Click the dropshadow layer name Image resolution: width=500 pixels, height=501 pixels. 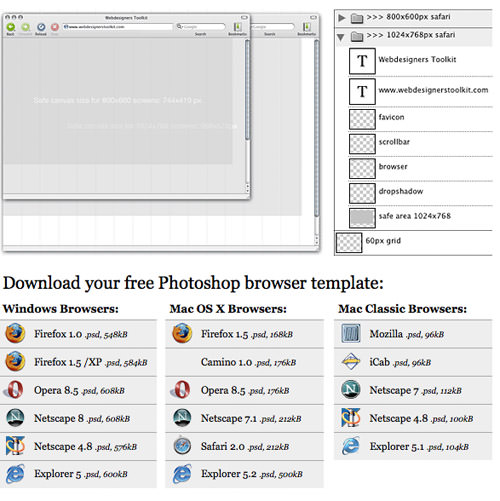[401, 191]
